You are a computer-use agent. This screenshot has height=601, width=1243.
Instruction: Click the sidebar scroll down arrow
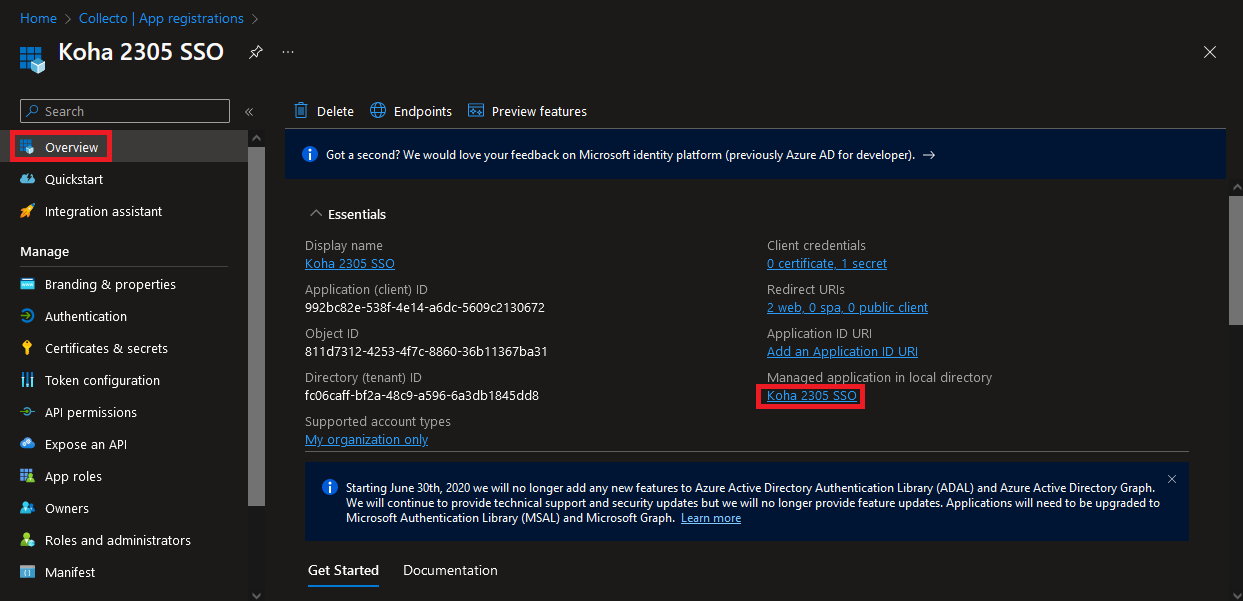click(256, 594)
